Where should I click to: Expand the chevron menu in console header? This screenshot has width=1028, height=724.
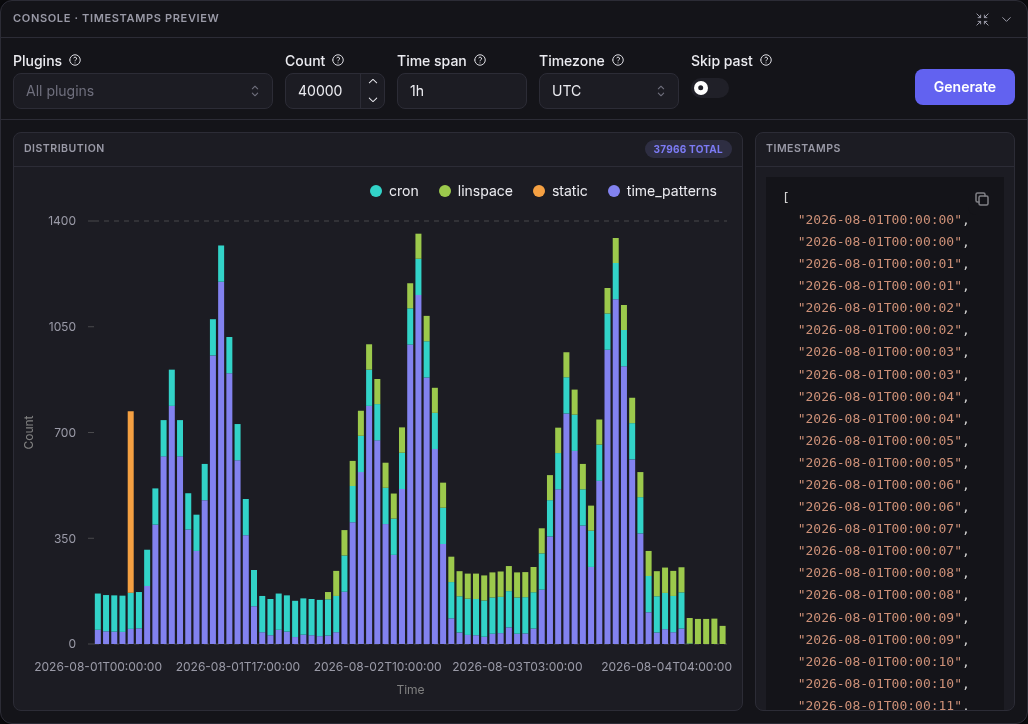tap(1006, 19)
